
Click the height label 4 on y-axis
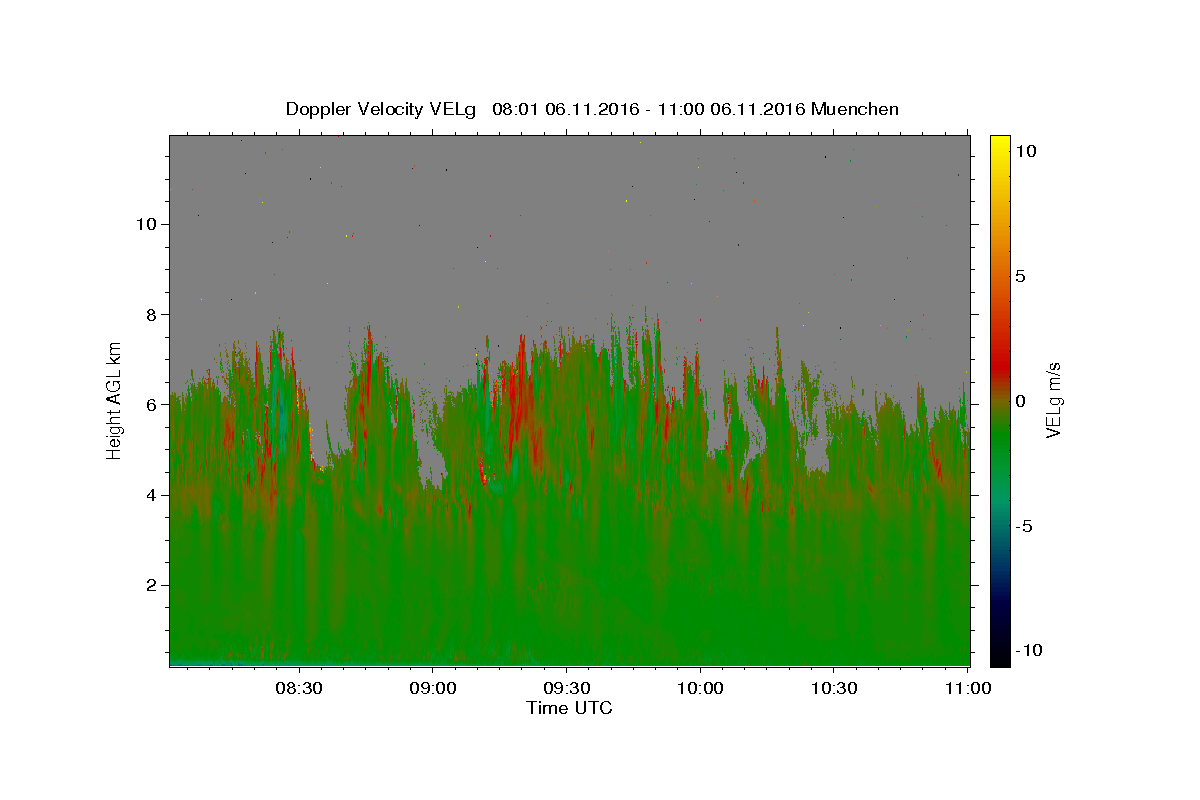(152, 495)
